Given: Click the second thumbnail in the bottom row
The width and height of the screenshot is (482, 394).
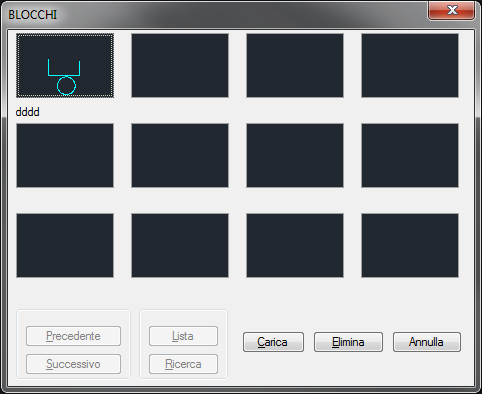Looking at the screenshot, I should tap(180, 245).
